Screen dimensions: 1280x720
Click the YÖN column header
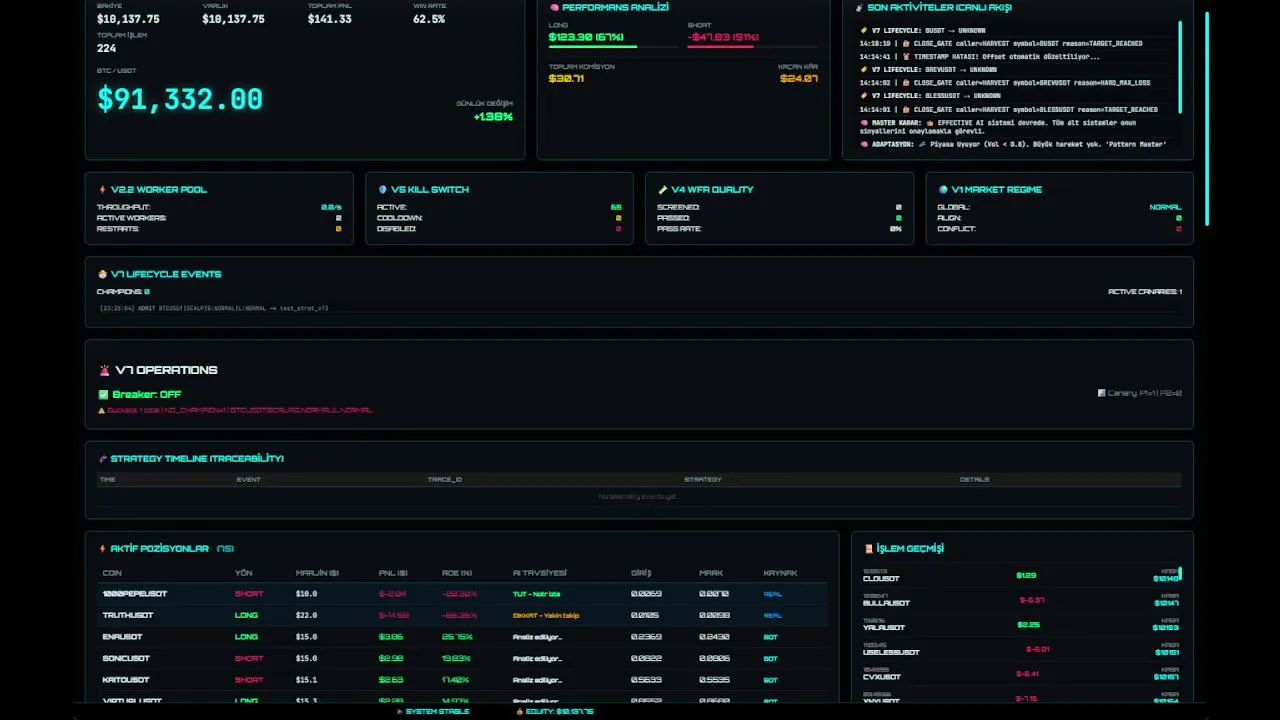click(243, 573)
